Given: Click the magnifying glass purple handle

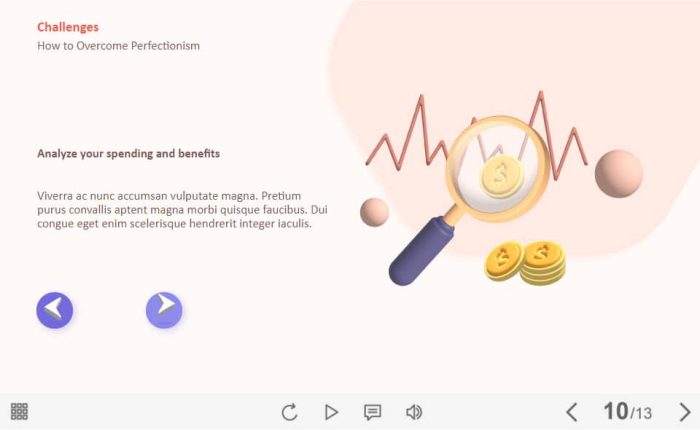Looking at the screenshot, I should tap(421, 251).
